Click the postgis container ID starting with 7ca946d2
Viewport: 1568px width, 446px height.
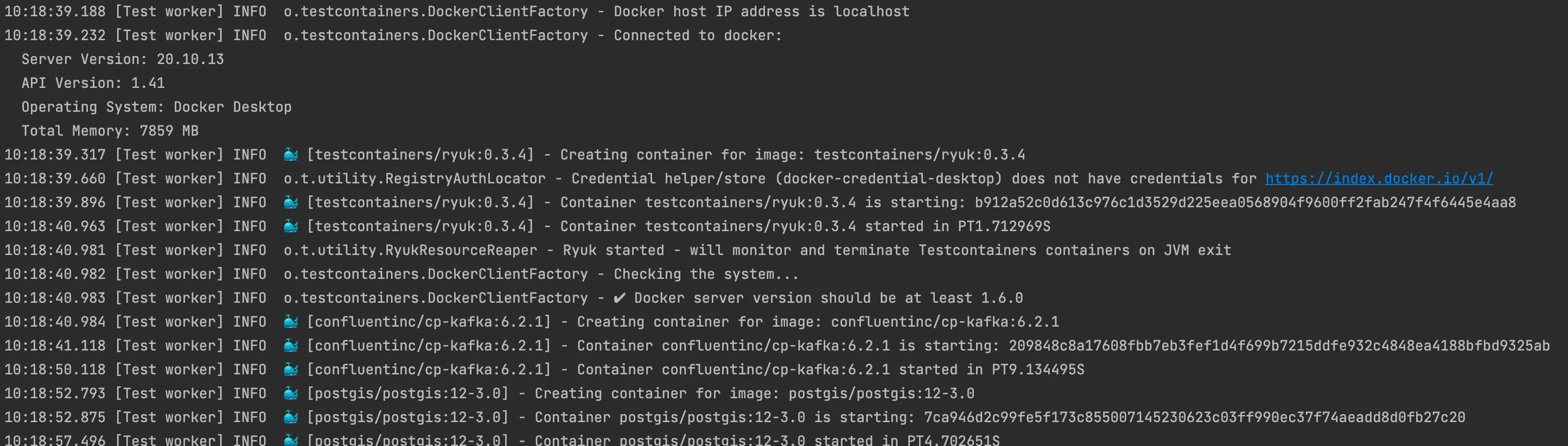coord(1194,417)
